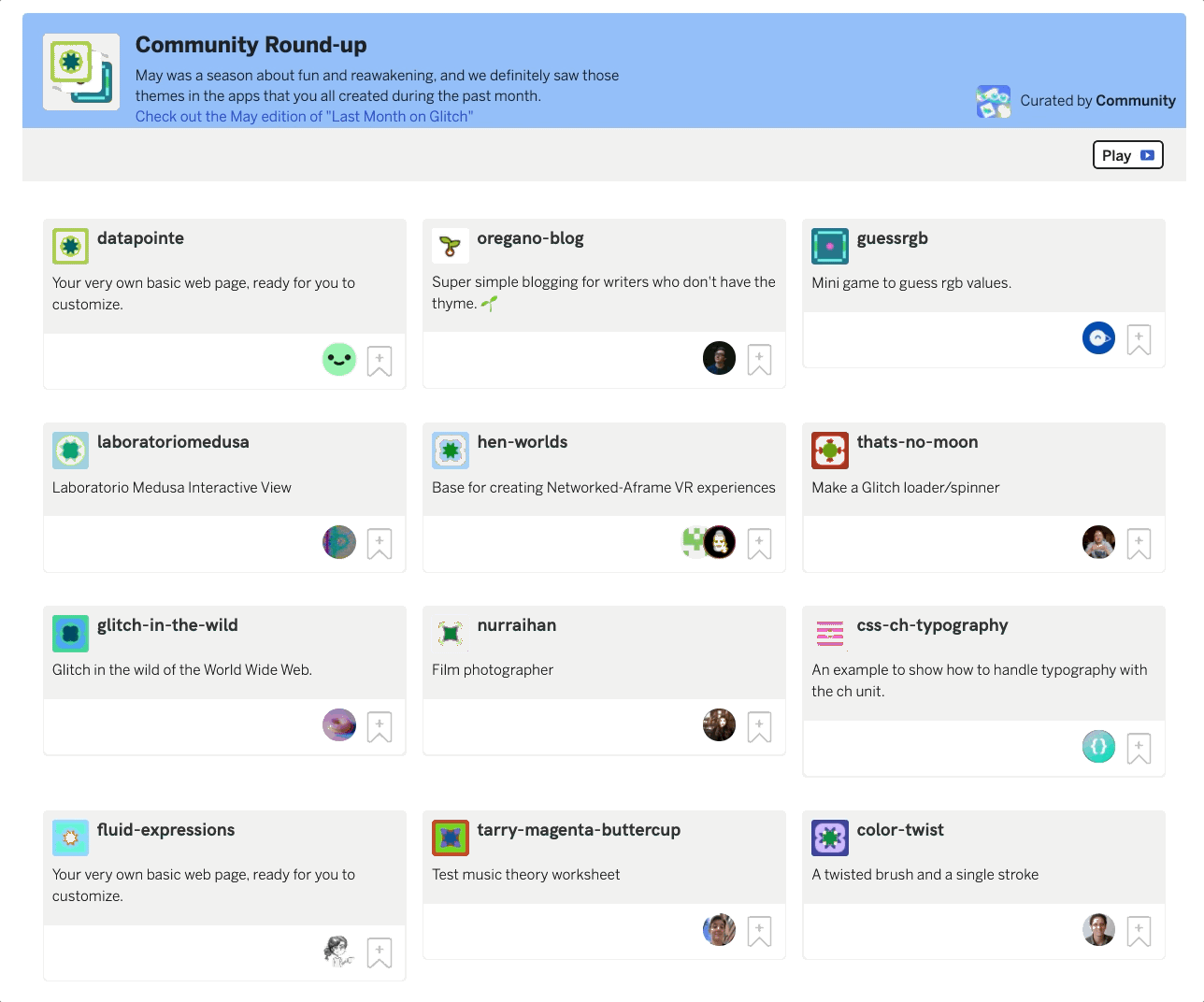Add guessrgb to a collection
Image resolution: width=1204 pixels, height=1002 pixels.
(1139, 339)
